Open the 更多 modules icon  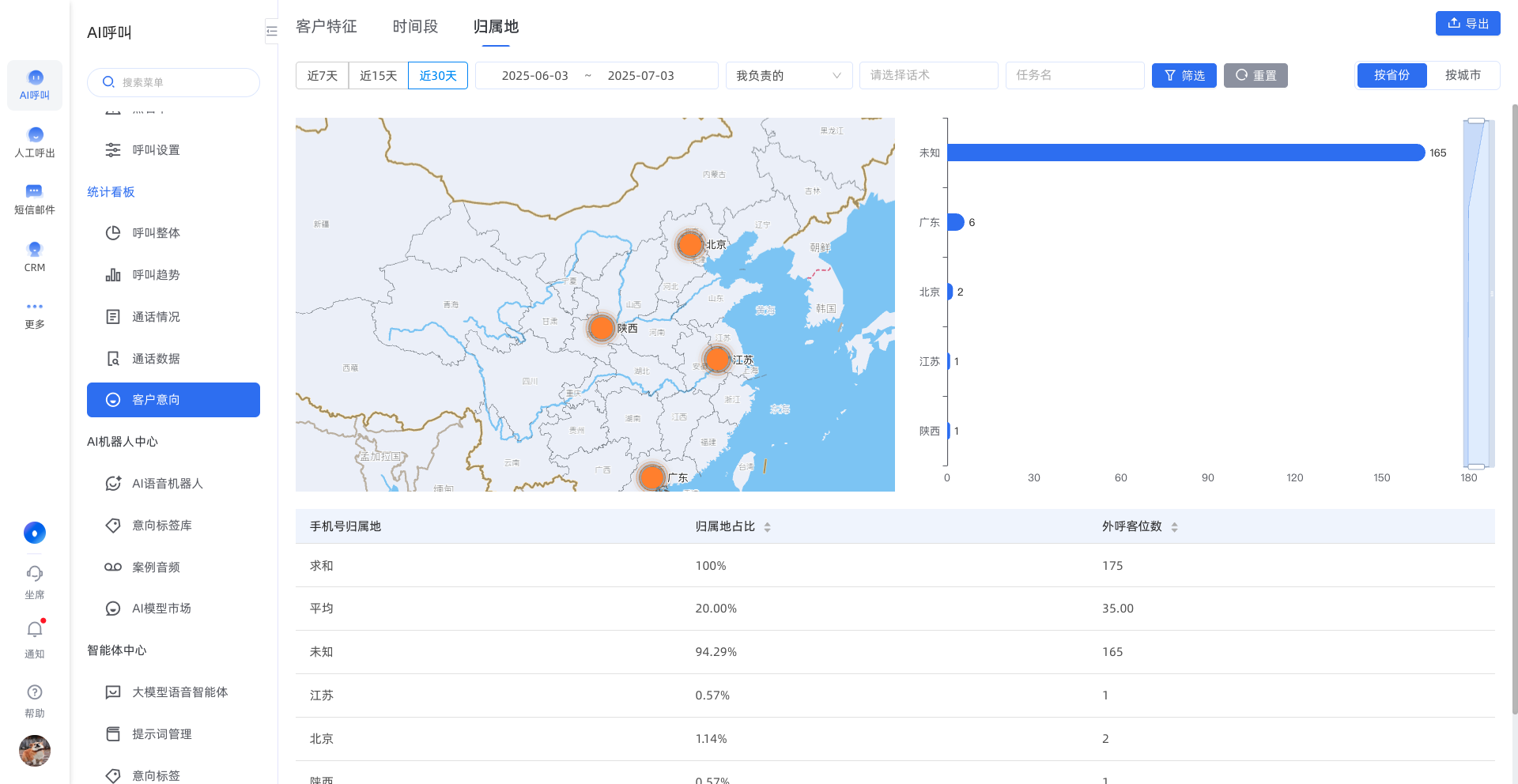35,307
